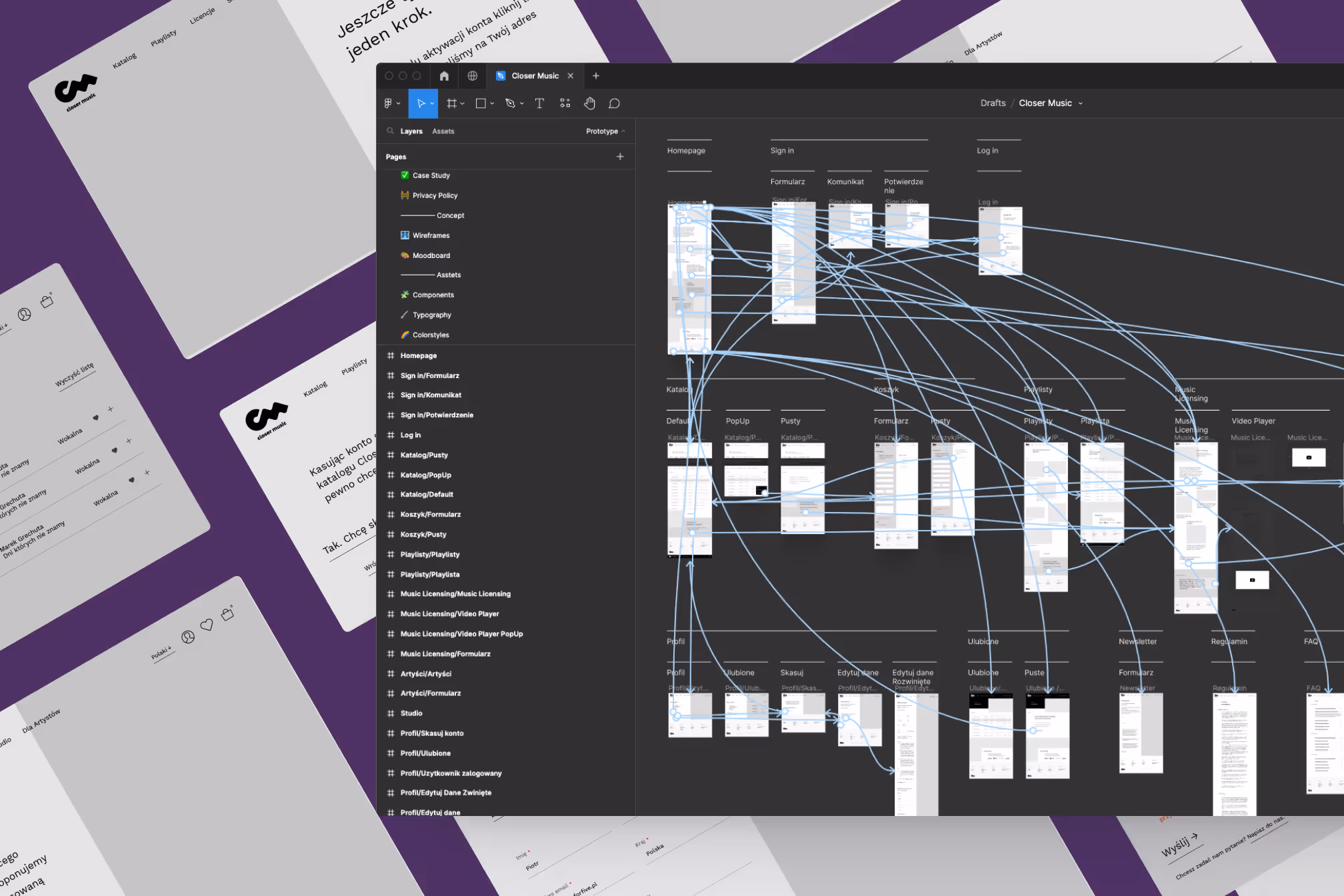Expand the Pen tool dropdown arrow
The height and width of the screenshot is (896, 1344).
tap(522, 104)
